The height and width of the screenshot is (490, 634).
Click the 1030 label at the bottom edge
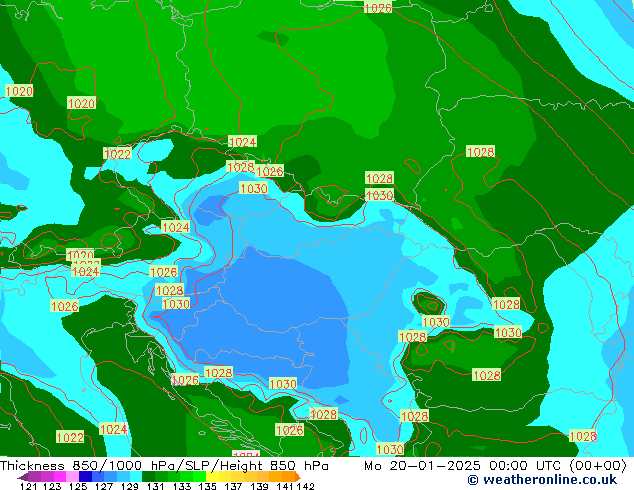coord(390,449)
